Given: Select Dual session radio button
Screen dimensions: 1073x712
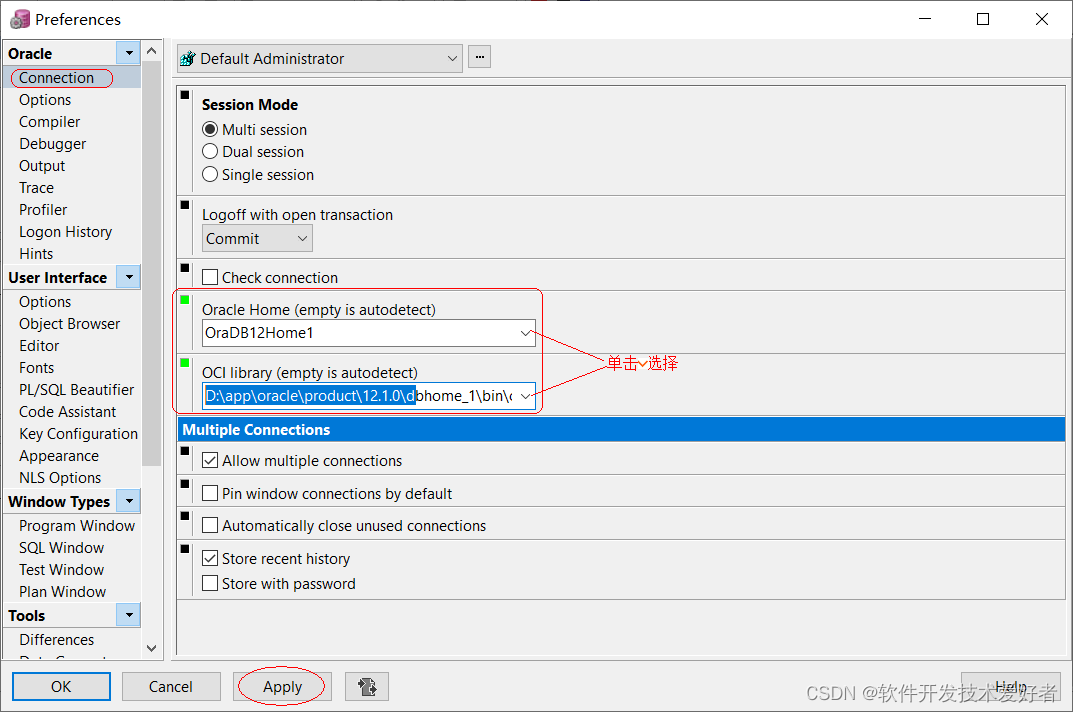Looking at the screenshot, I should click(210, 151).
